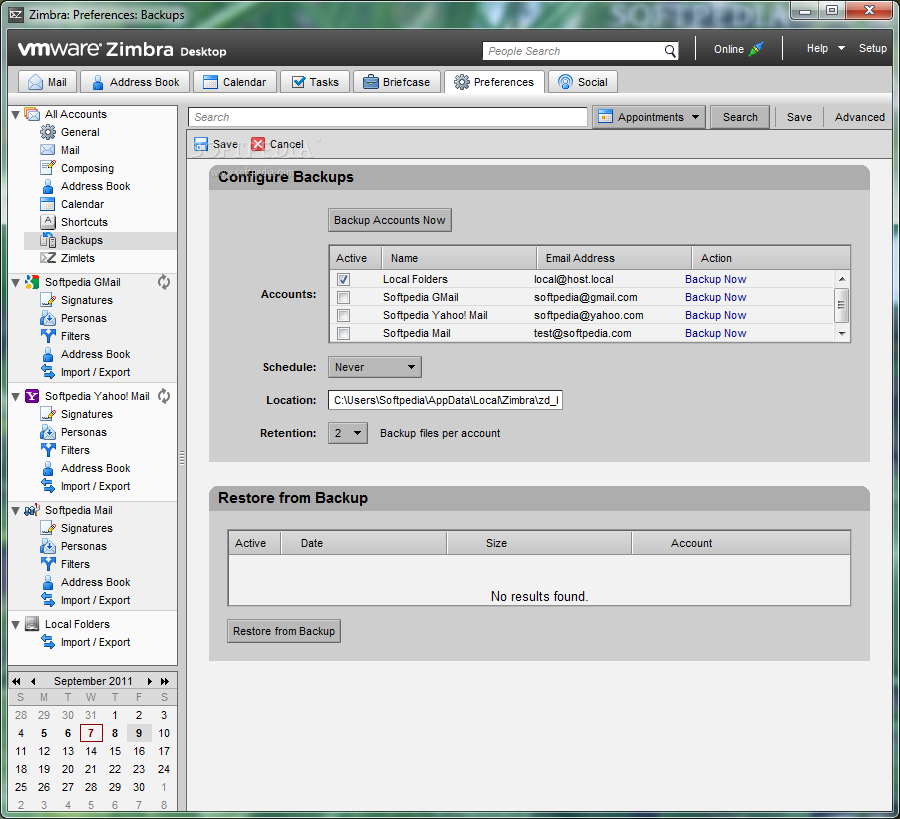Screen dimensions: 900x819
Task: Click the Calendar icon under All Accounts
Action: pos(48,204)
